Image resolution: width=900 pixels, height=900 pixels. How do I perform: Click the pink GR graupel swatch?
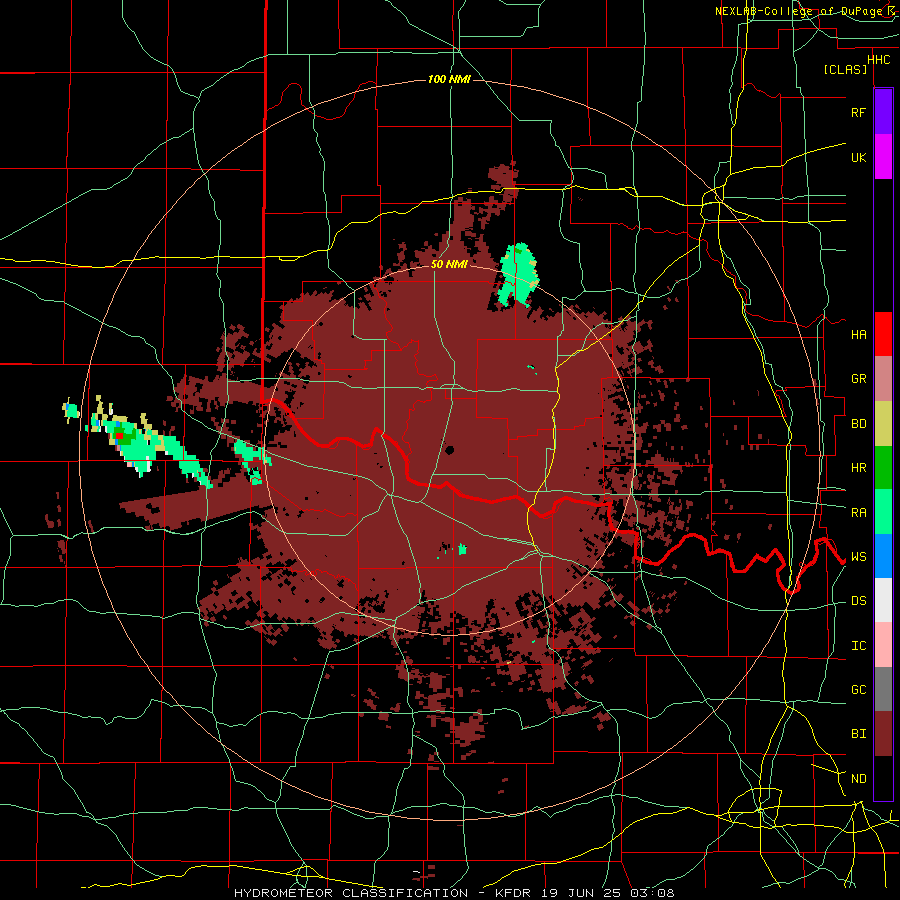[x=883, y=379]
